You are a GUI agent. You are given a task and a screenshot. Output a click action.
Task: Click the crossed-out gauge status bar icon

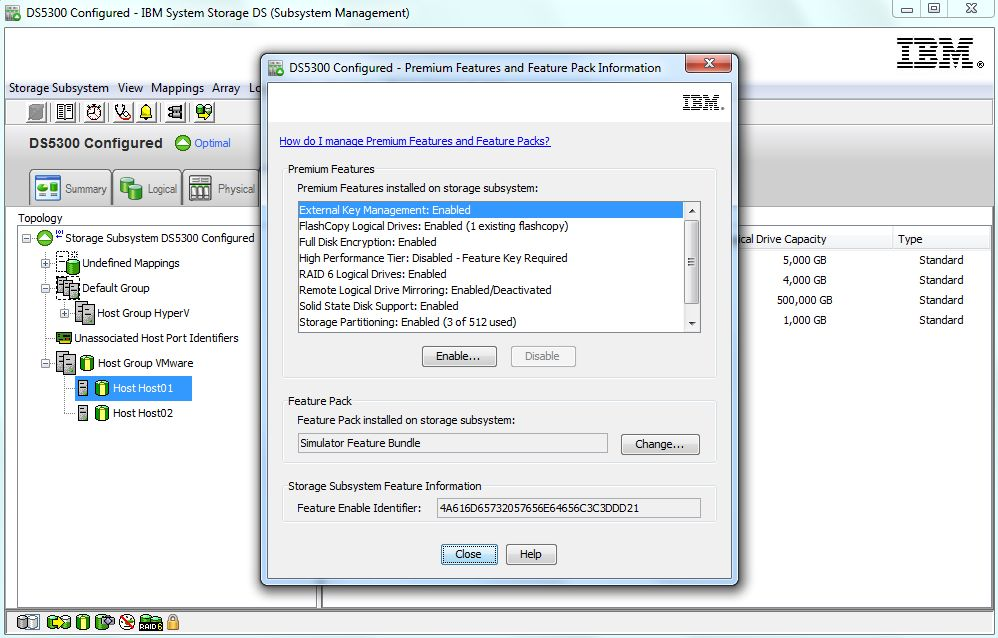coord(127,621)
